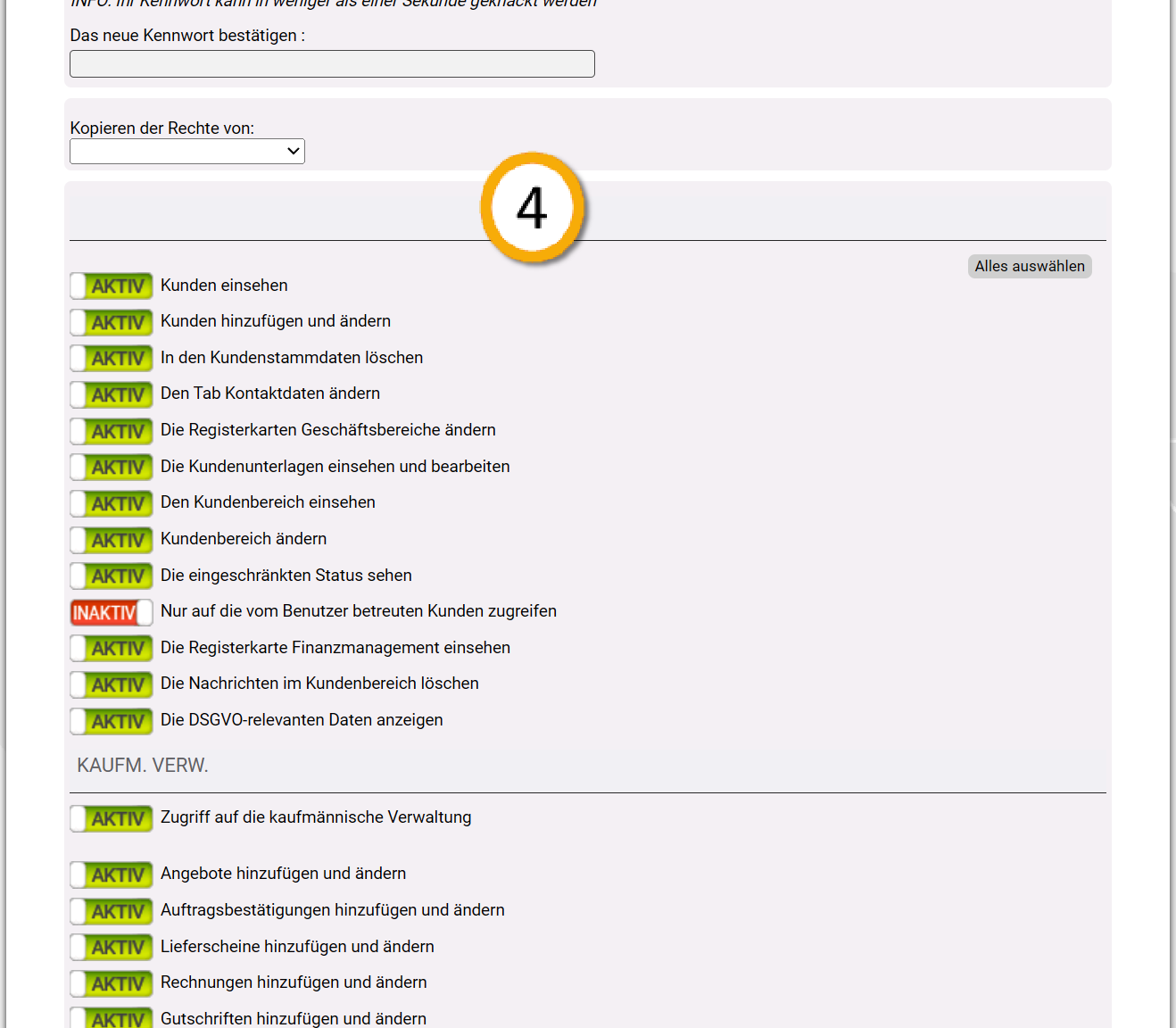Screen dimensions: 1176x1028
Task: Switch off 'Die DSGVO-relevanten Daten anzeigen'
Action: click(112, 721)
